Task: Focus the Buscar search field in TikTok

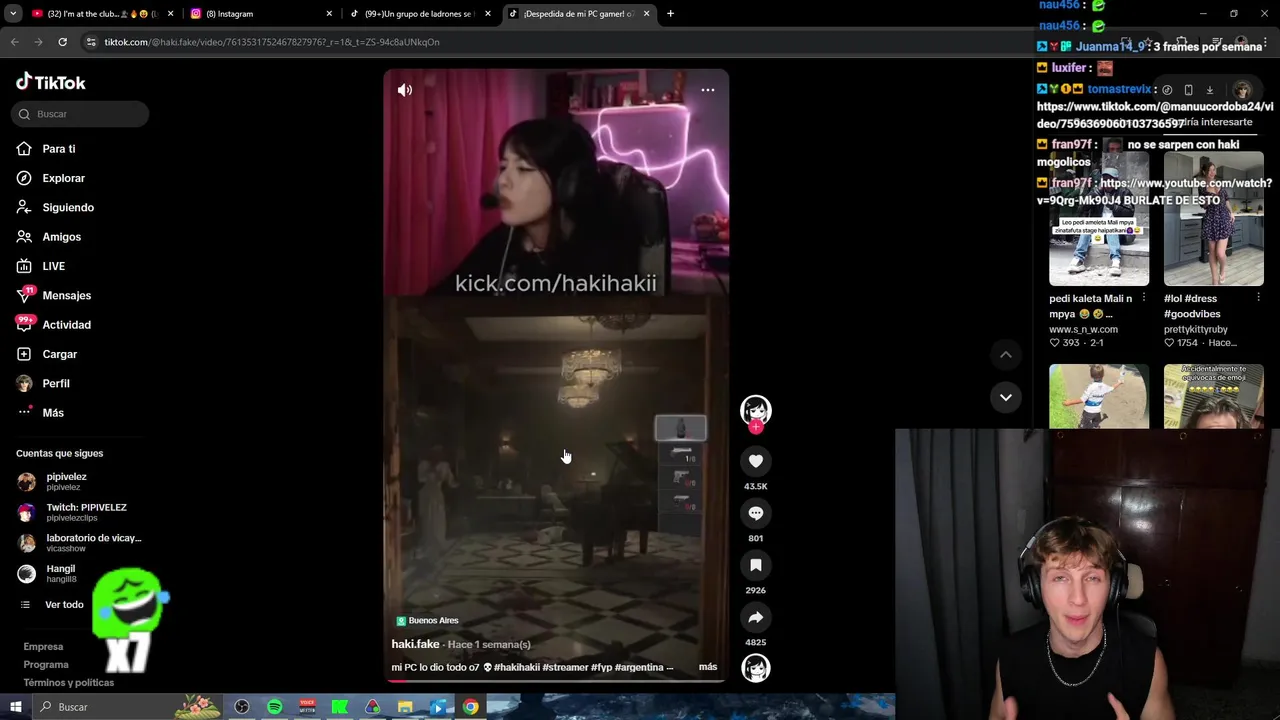Action: pos(81,114)
